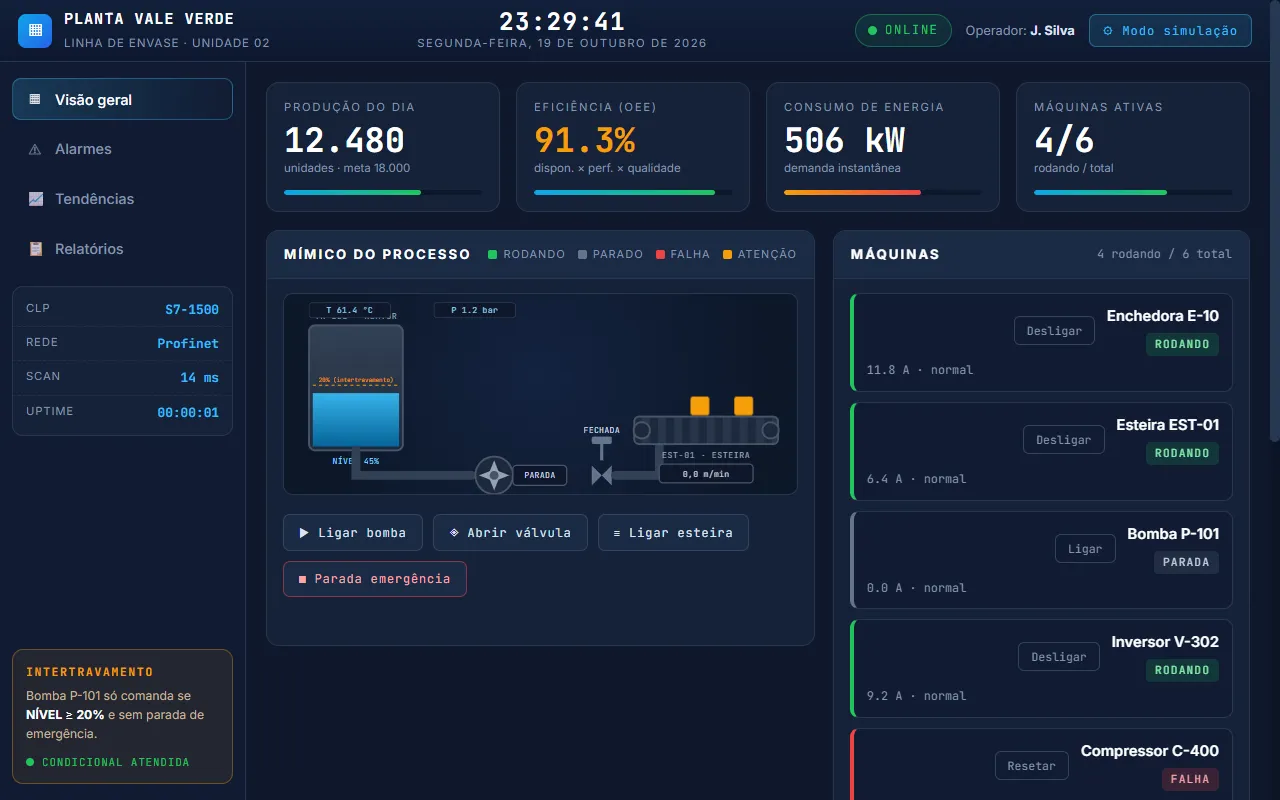1280x800 pixels.
Task: Reset the Compressor C-400 with Resetar
Action: (x=1032, y=766)
